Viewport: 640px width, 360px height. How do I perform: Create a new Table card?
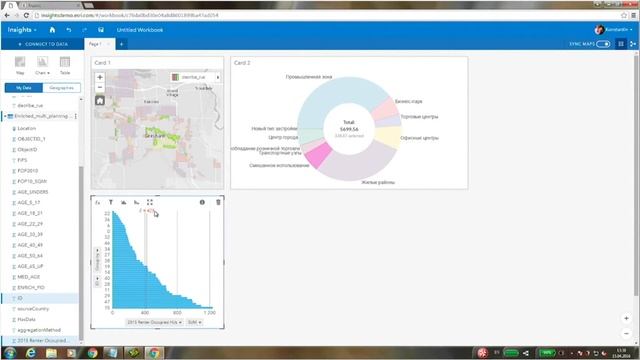65,65
